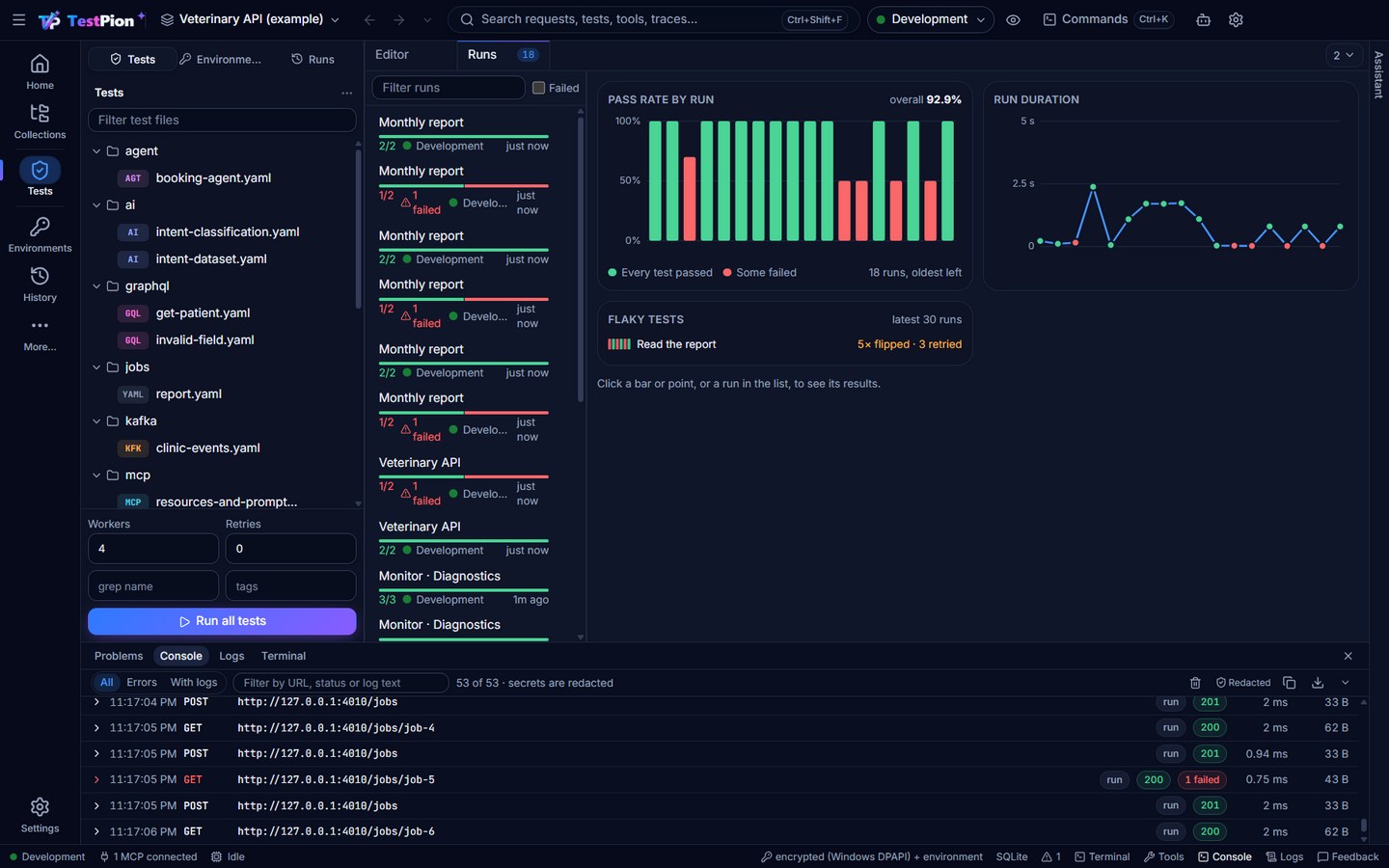
Task: Open the Terminal tab in bottom panel
Action: 283,656
